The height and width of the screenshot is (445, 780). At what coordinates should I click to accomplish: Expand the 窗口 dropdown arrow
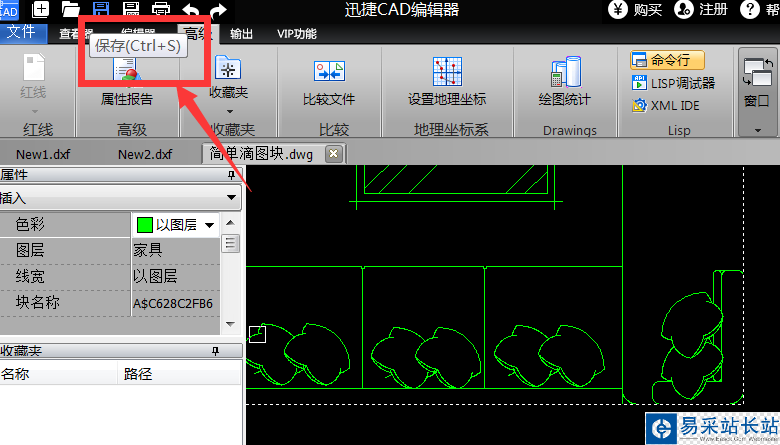[758, 130]
